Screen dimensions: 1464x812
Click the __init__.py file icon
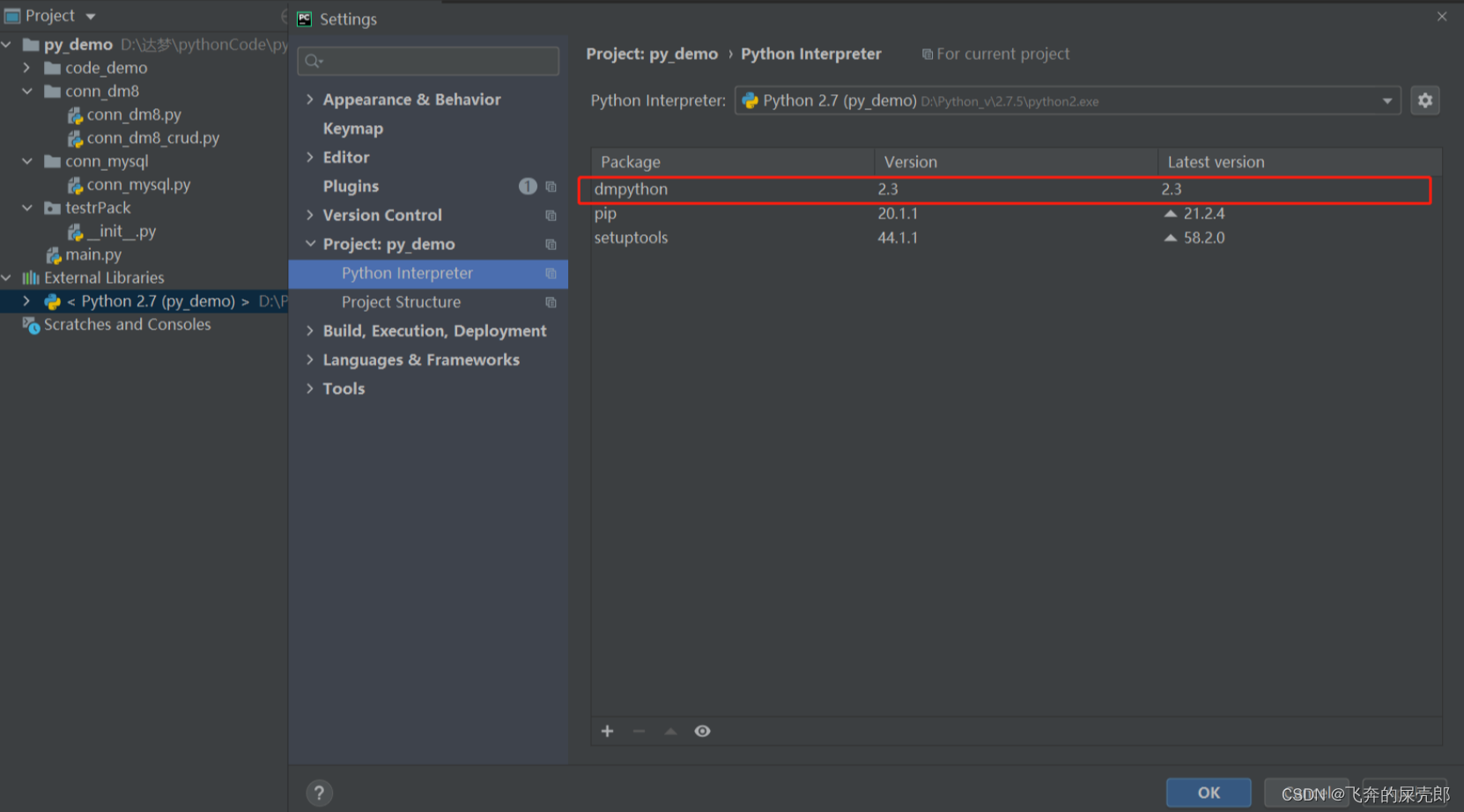point(76,232)
